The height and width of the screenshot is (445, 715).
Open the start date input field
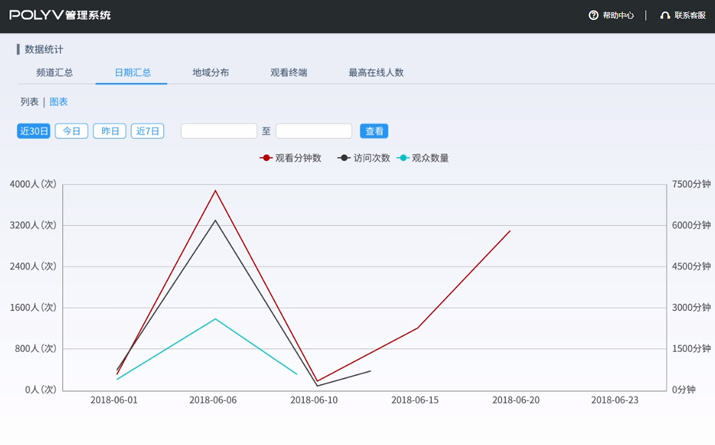coord(219,131)
